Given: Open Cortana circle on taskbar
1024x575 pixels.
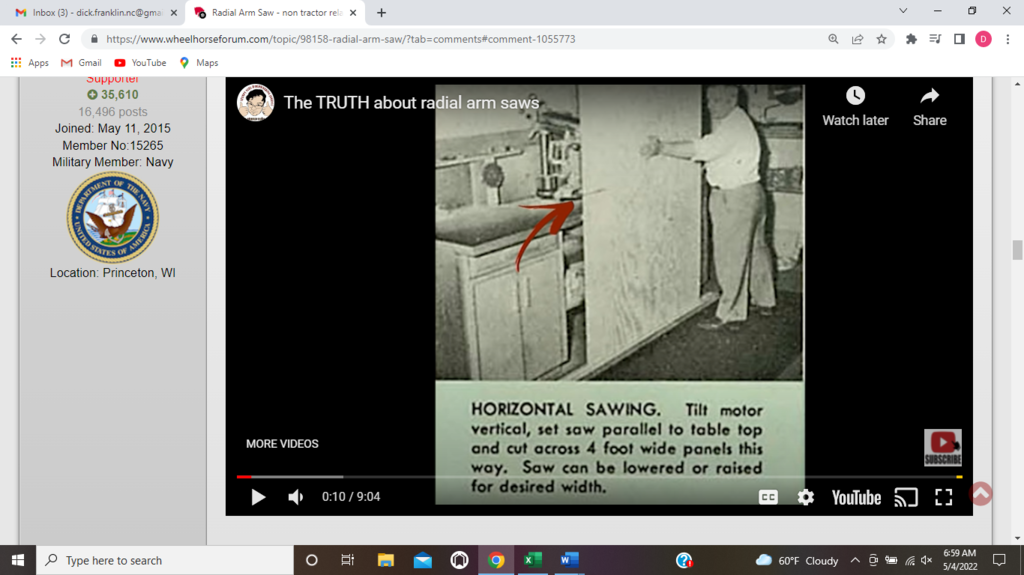Looking at the screenshot, I should tap(312, 560).
